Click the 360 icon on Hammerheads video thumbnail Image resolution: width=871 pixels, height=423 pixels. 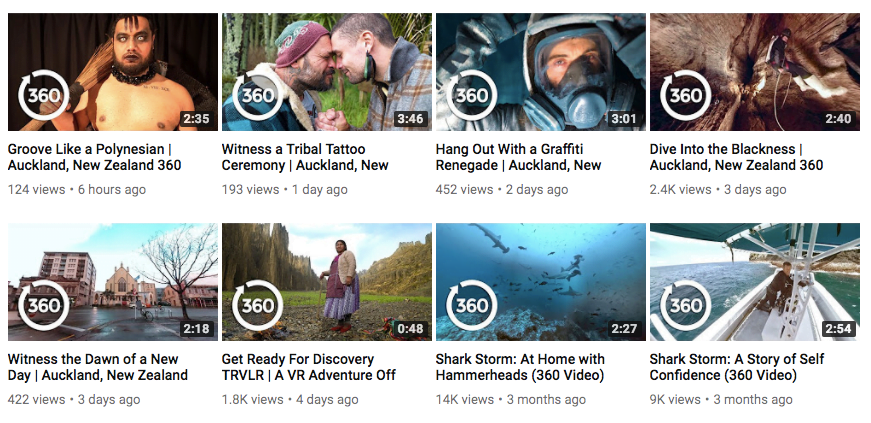point(472,305)
